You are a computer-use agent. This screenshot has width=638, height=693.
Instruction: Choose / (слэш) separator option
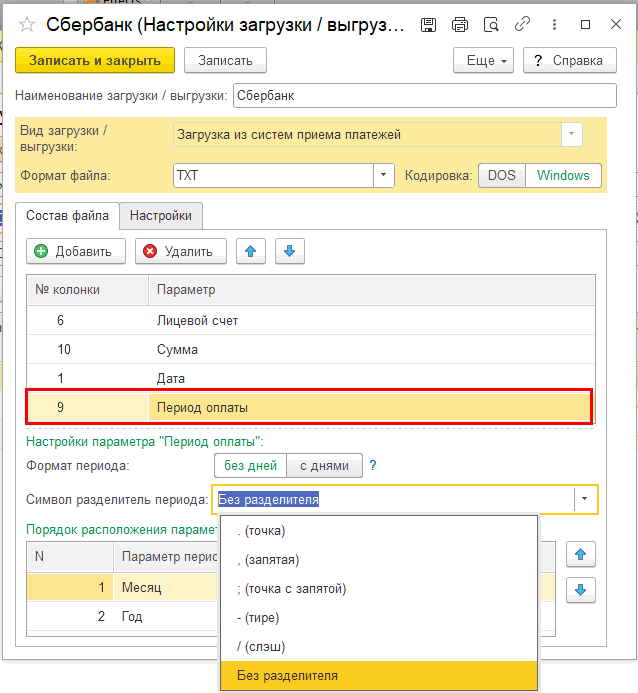tap(379, 647)
